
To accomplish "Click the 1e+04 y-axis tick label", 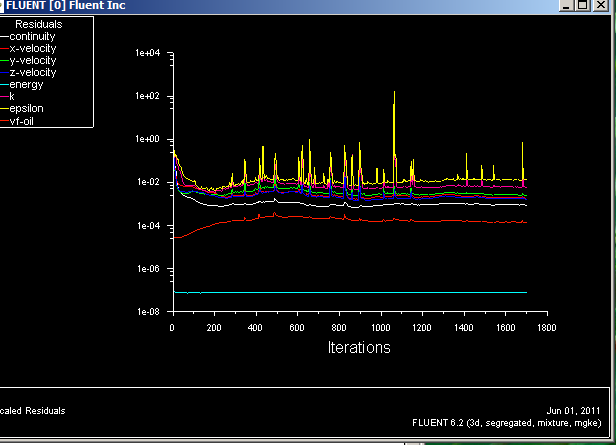I will [x=148, y=54].
